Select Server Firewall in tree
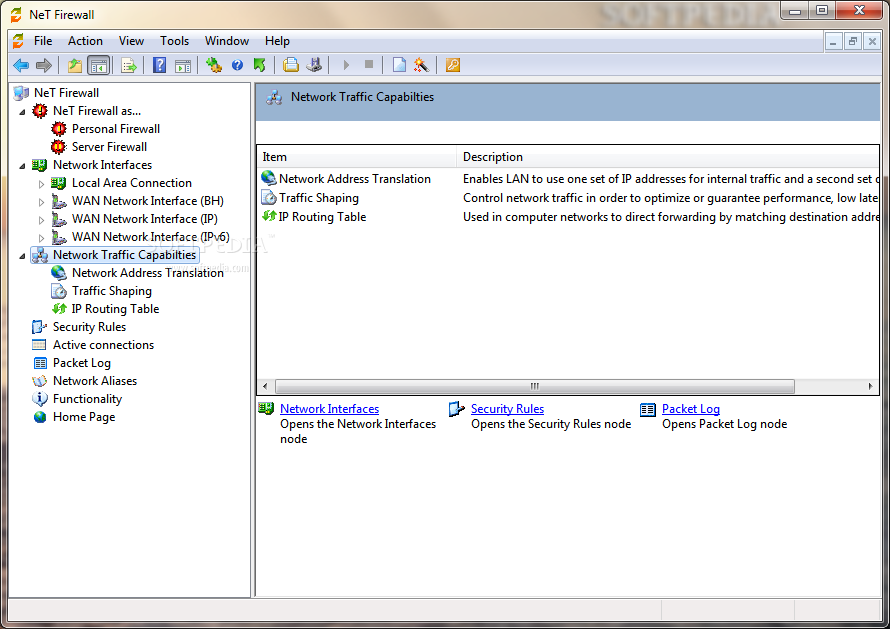 coord(109,147)
